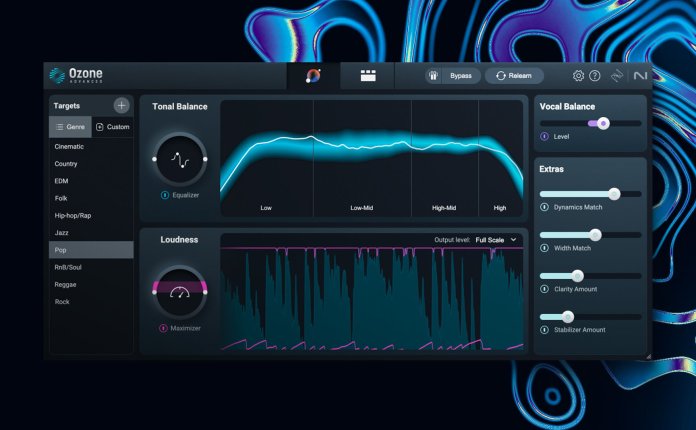The height and width of the screenshot is (430, 696).
Task: Click the Low band in Tonal Balance graph
Action: [267, 158]
